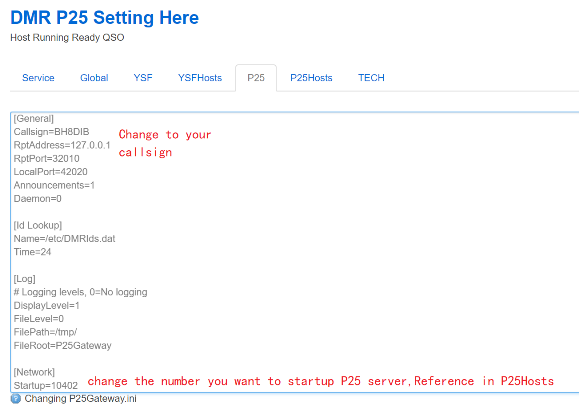
Task: Click the RptPort=32010 line
Action: (x=47, y=159)
